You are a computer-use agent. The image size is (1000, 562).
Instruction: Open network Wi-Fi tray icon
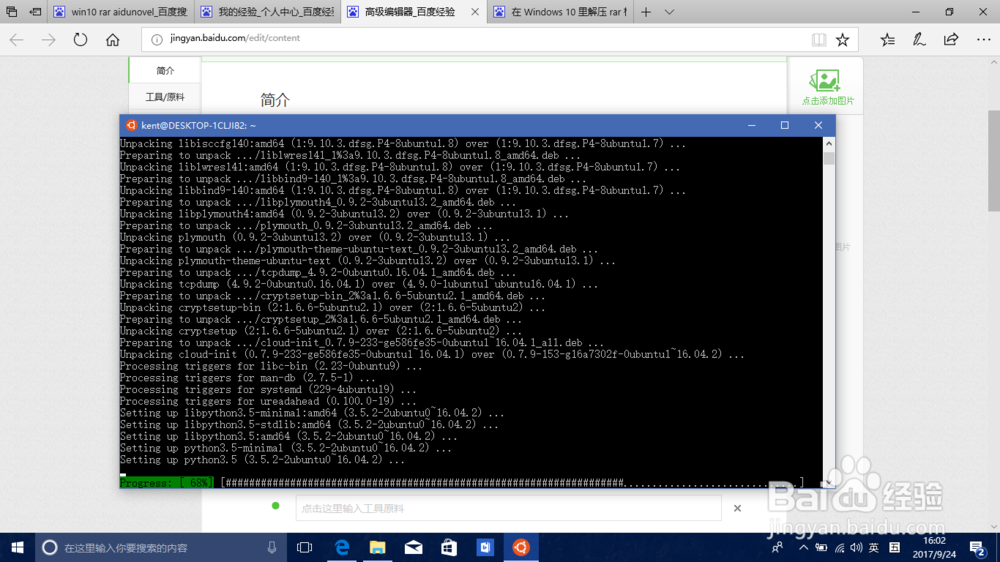839,547
